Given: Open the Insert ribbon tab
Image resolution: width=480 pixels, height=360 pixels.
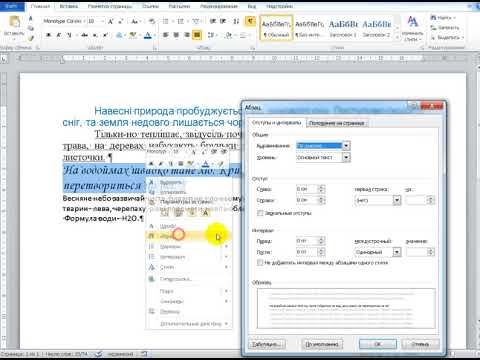Looking at the screenshot, I should (x=69, y=6).
